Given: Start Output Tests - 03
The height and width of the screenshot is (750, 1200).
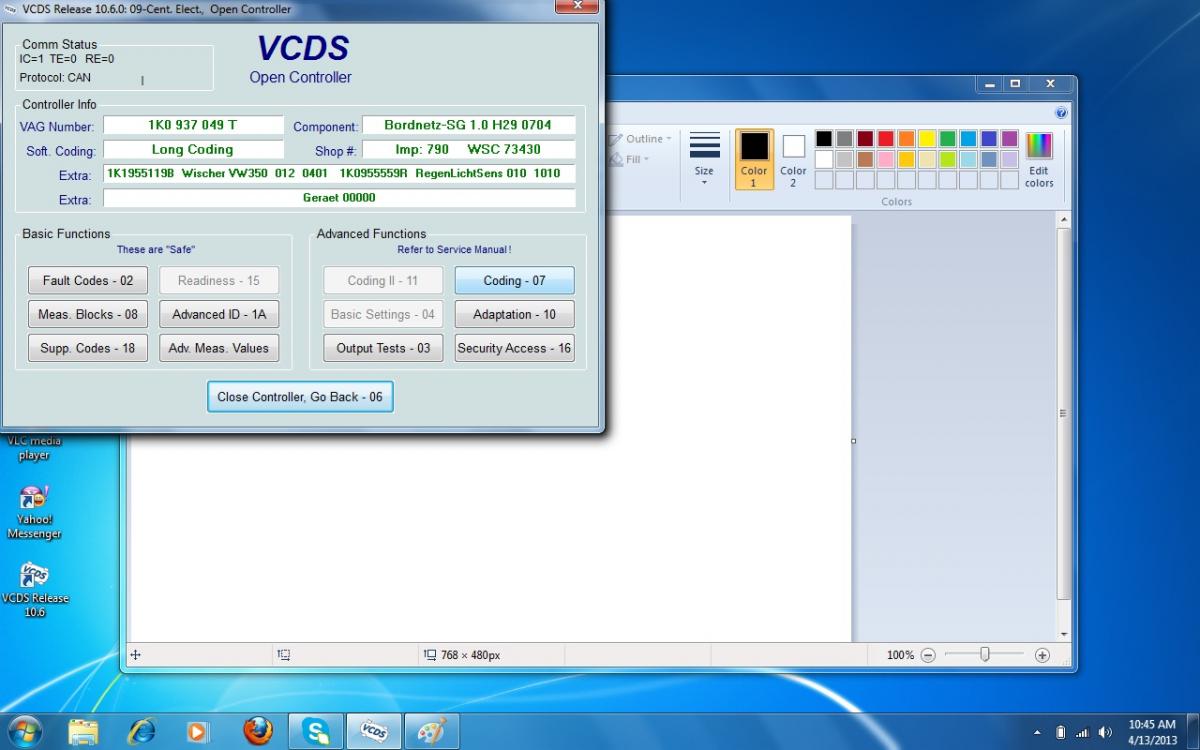Looking at the screenshot, I should pyautogui.click(x=383, y=348).
